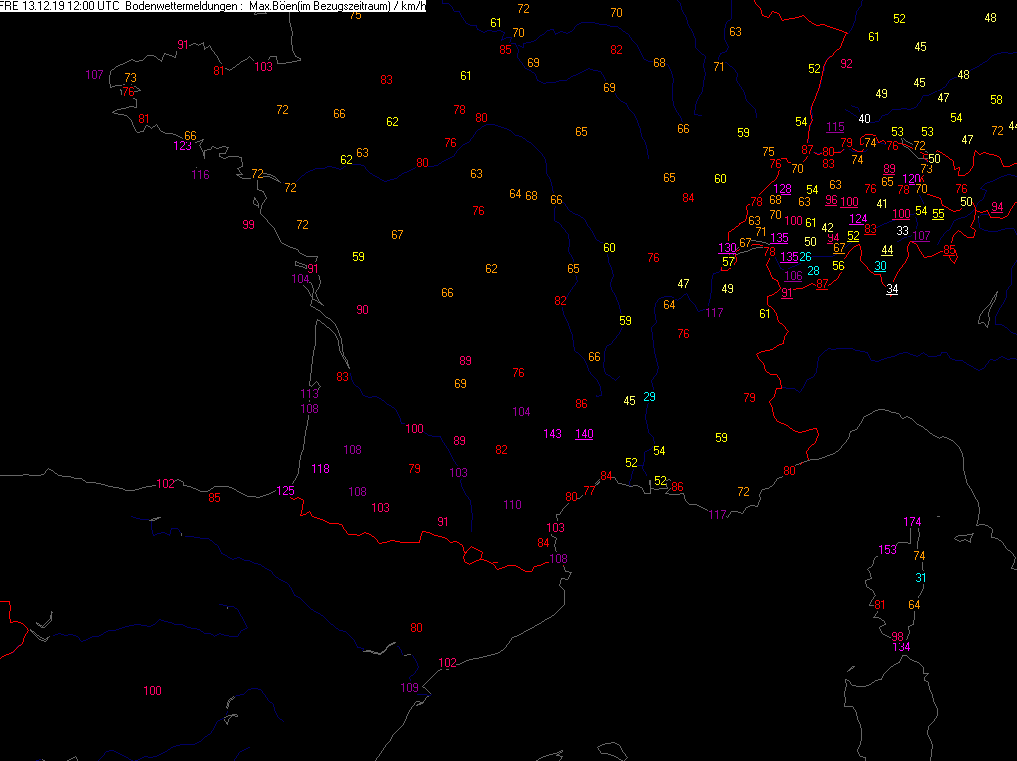1017x761 pixels.
Task: Select the underlined 130 station reading
Action: click(x=728, y=249)
